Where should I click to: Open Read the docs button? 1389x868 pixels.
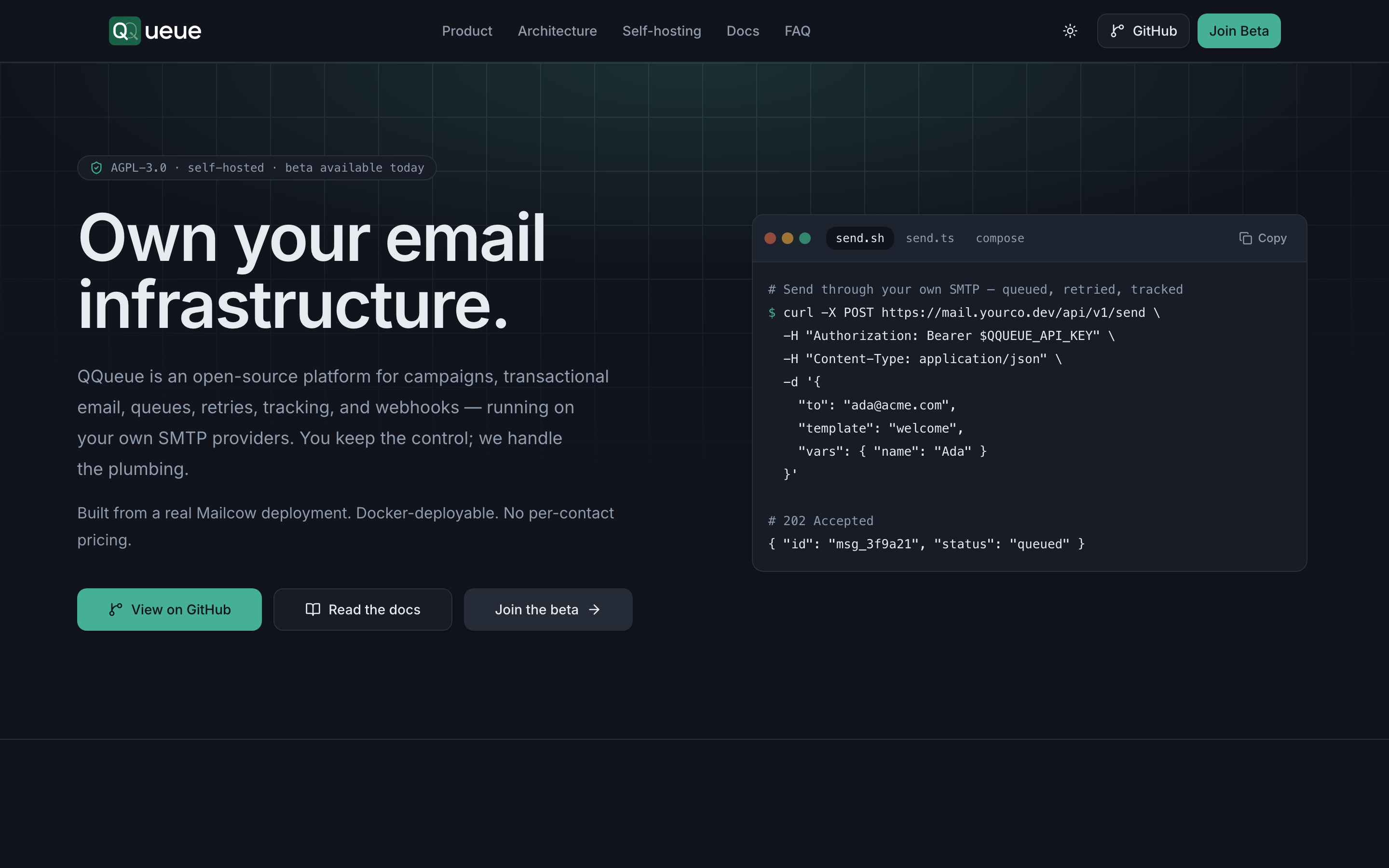coord(363,610)
